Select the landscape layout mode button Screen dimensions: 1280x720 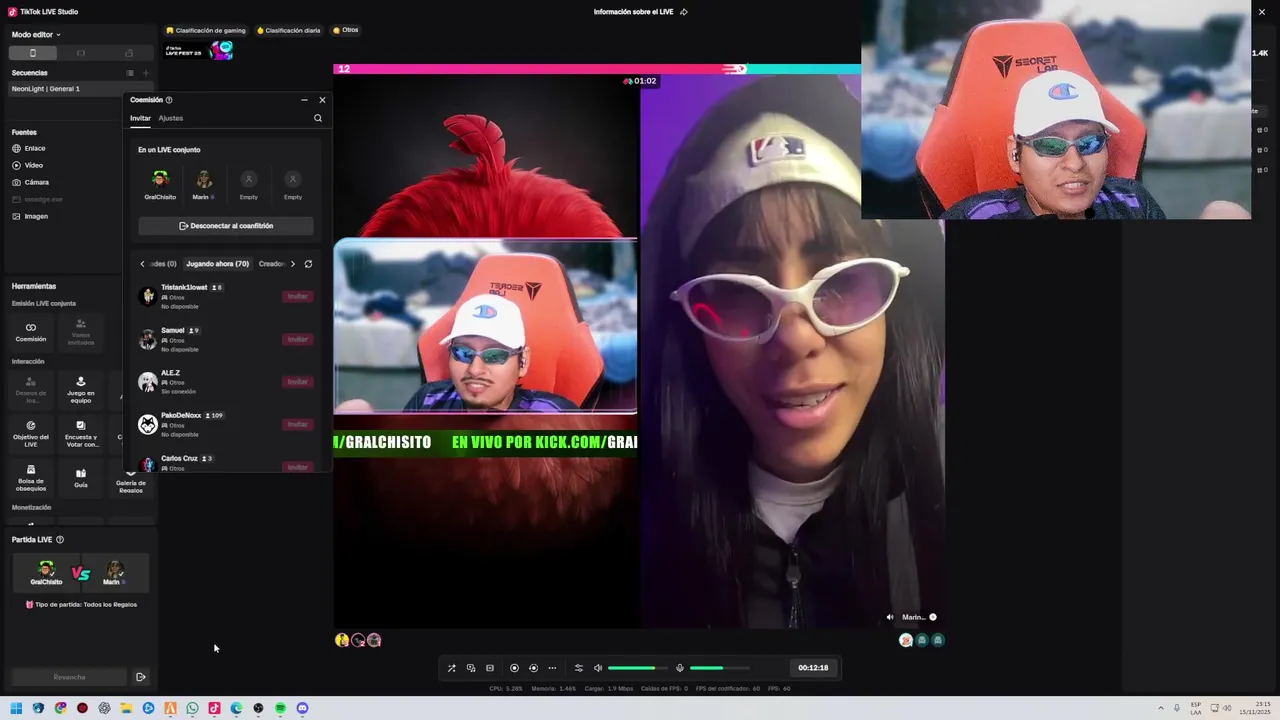pyautogui.click(x=81, y=53)
